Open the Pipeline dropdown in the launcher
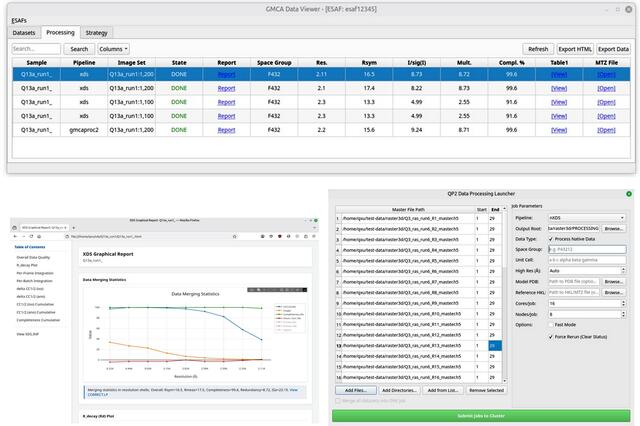The image size is (640, 426). (587, 218)
